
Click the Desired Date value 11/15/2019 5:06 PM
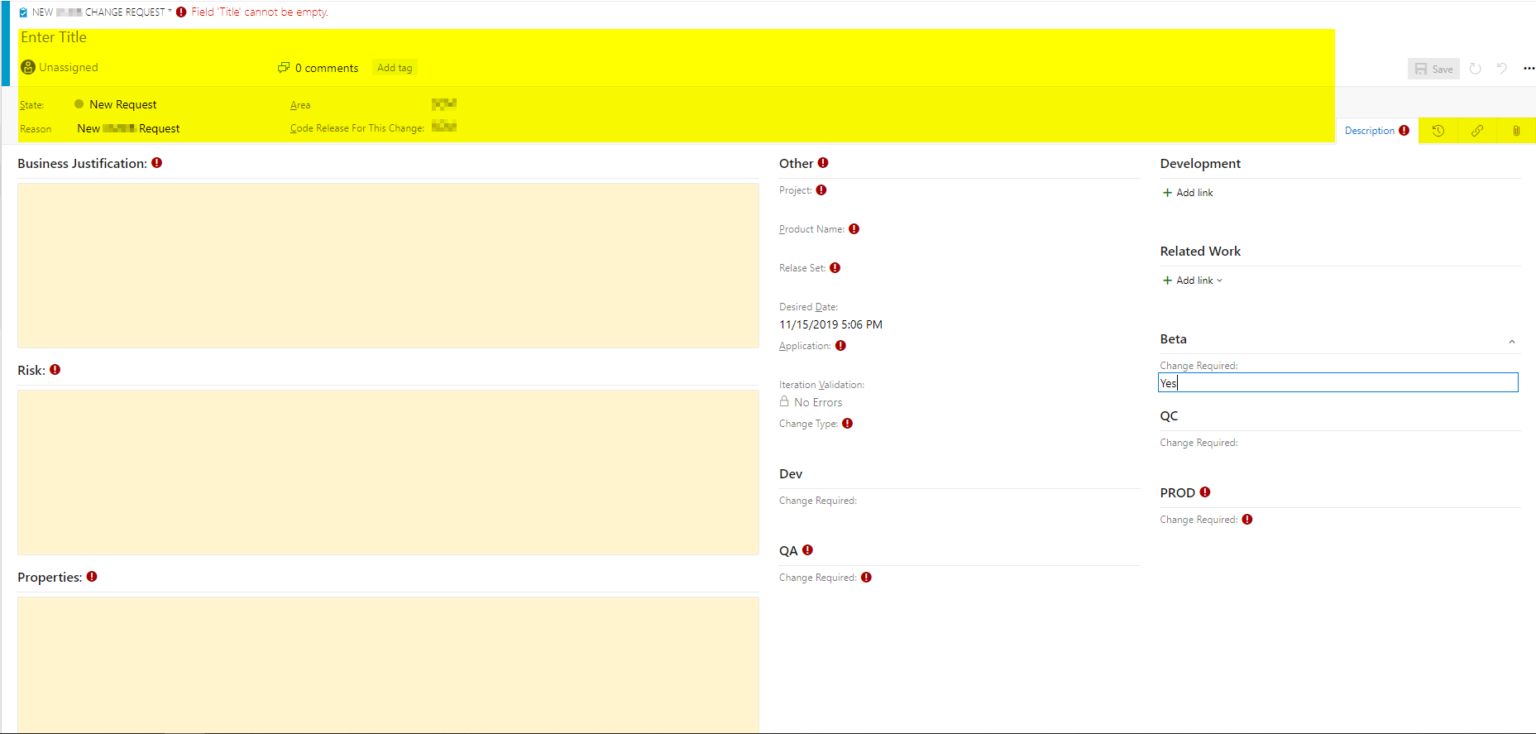click(x=831, y=324)
